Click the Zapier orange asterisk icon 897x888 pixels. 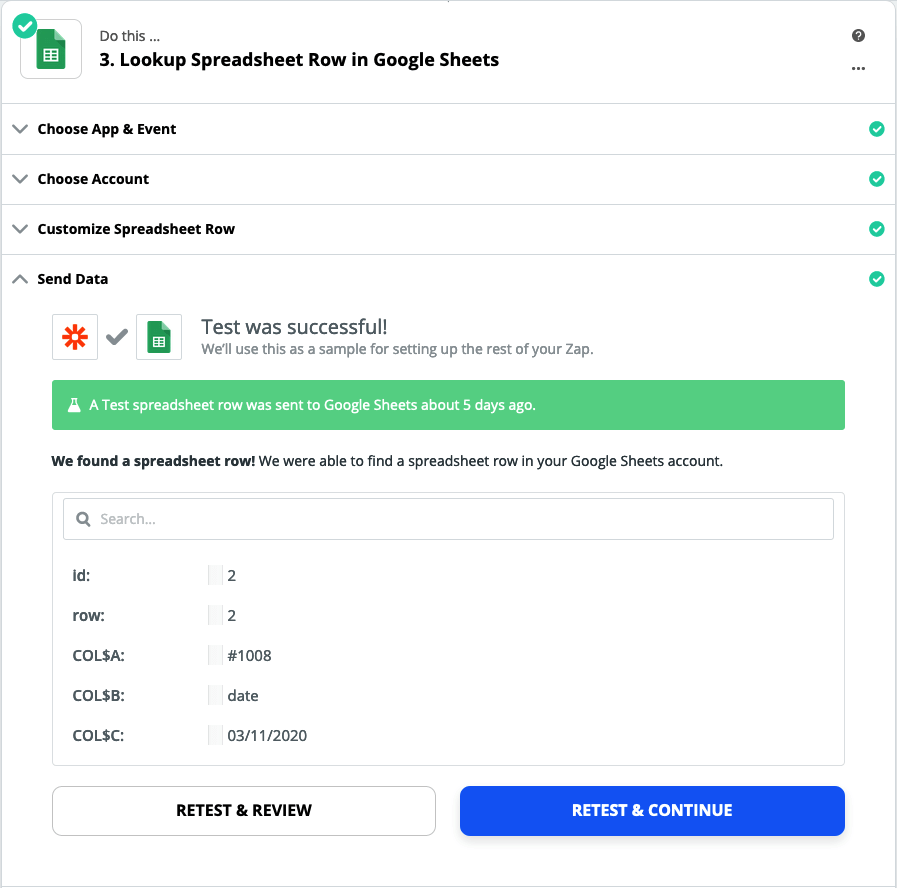tap(75, 337)
